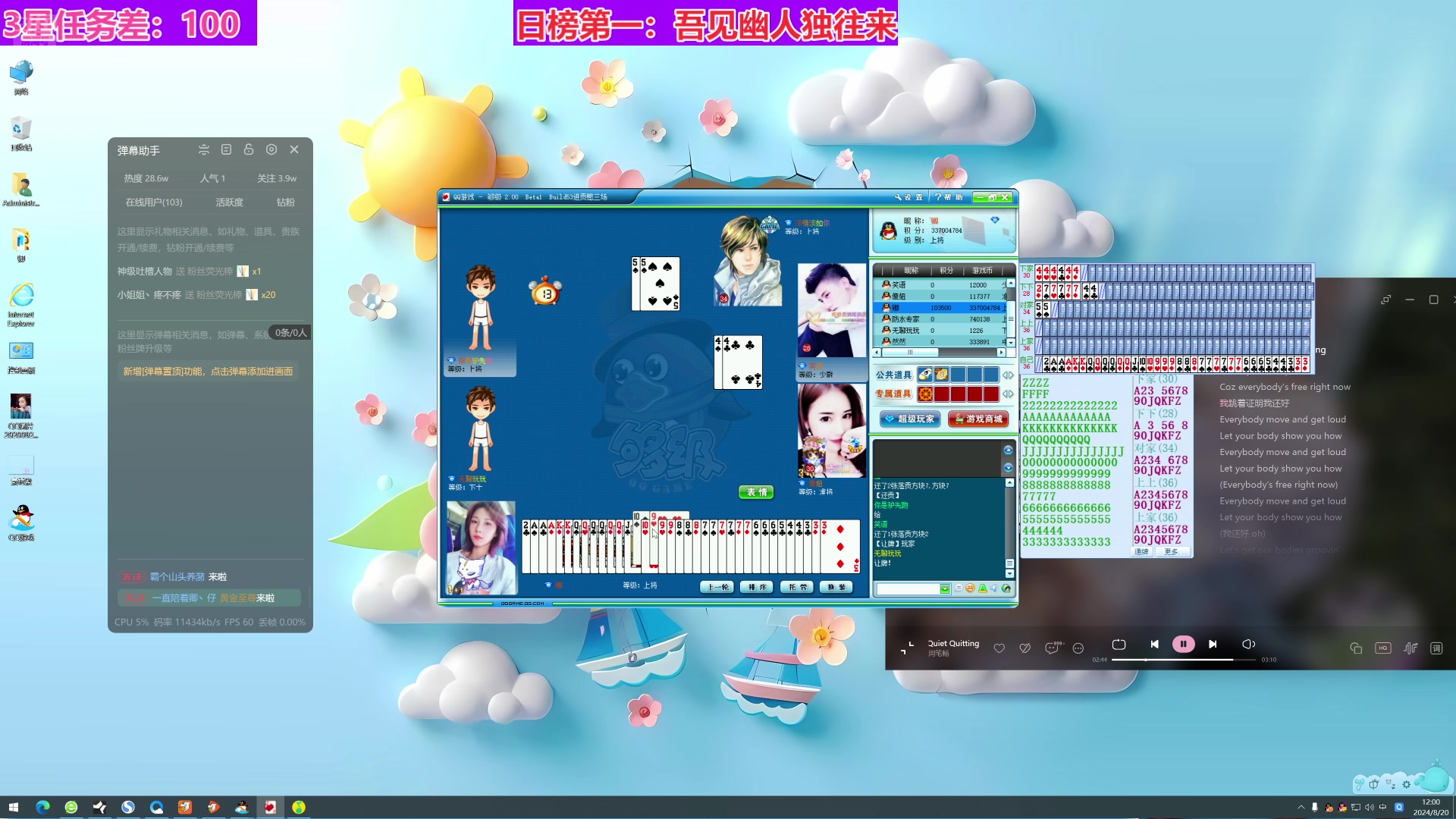Select the 3 of diamonds card in hand
The width and height of the screenshot is (1456, 819).
(842, 547)
